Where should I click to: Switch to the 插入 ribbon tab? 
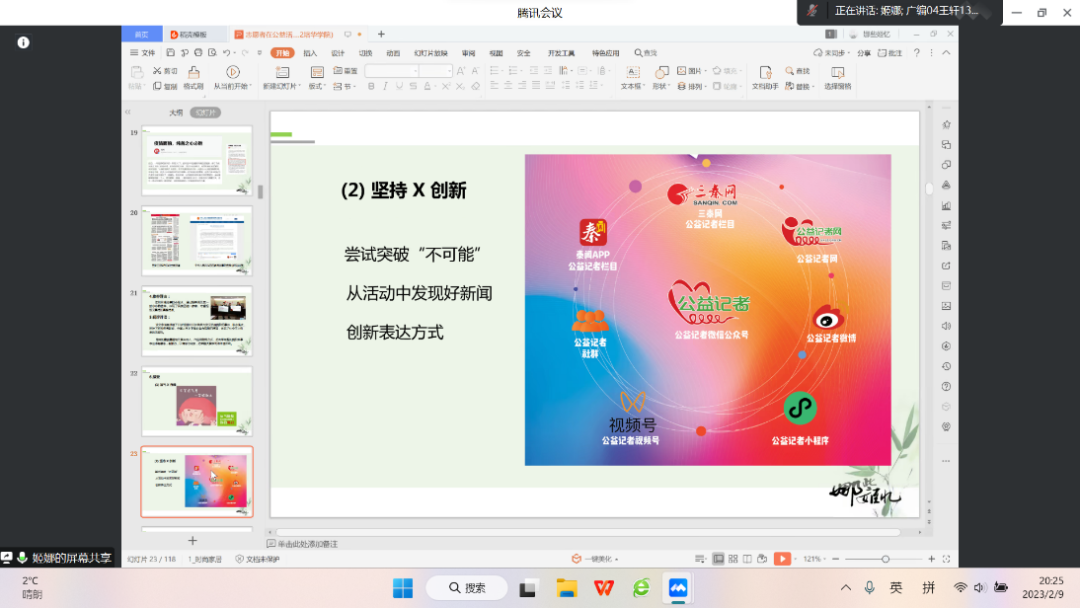(310, 53)
